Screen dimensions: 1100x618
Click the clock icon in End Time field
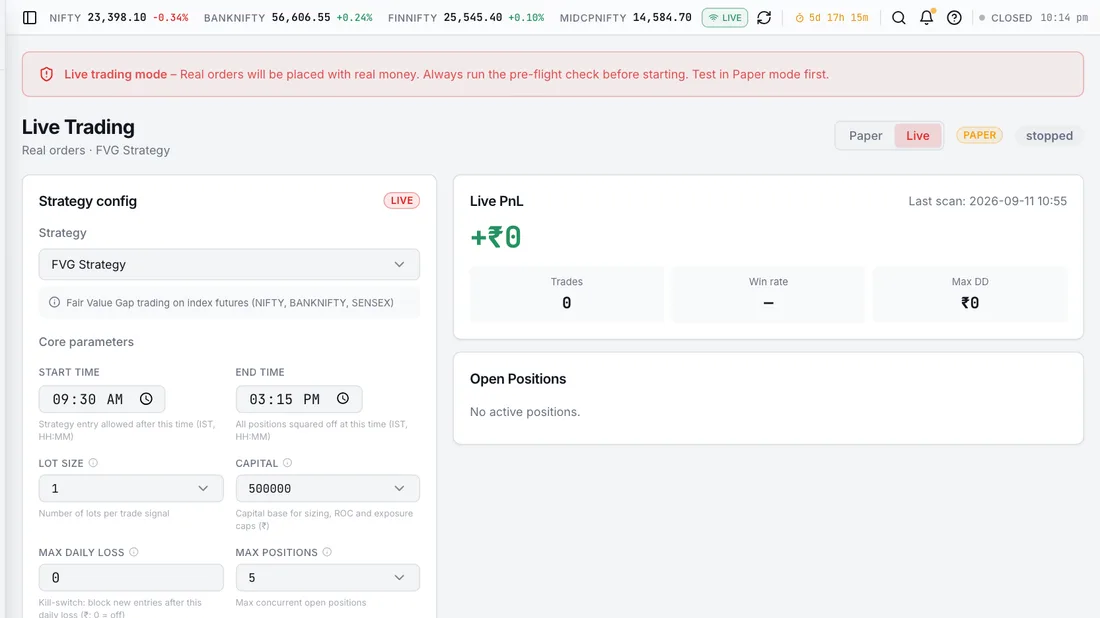click(342, 398)
